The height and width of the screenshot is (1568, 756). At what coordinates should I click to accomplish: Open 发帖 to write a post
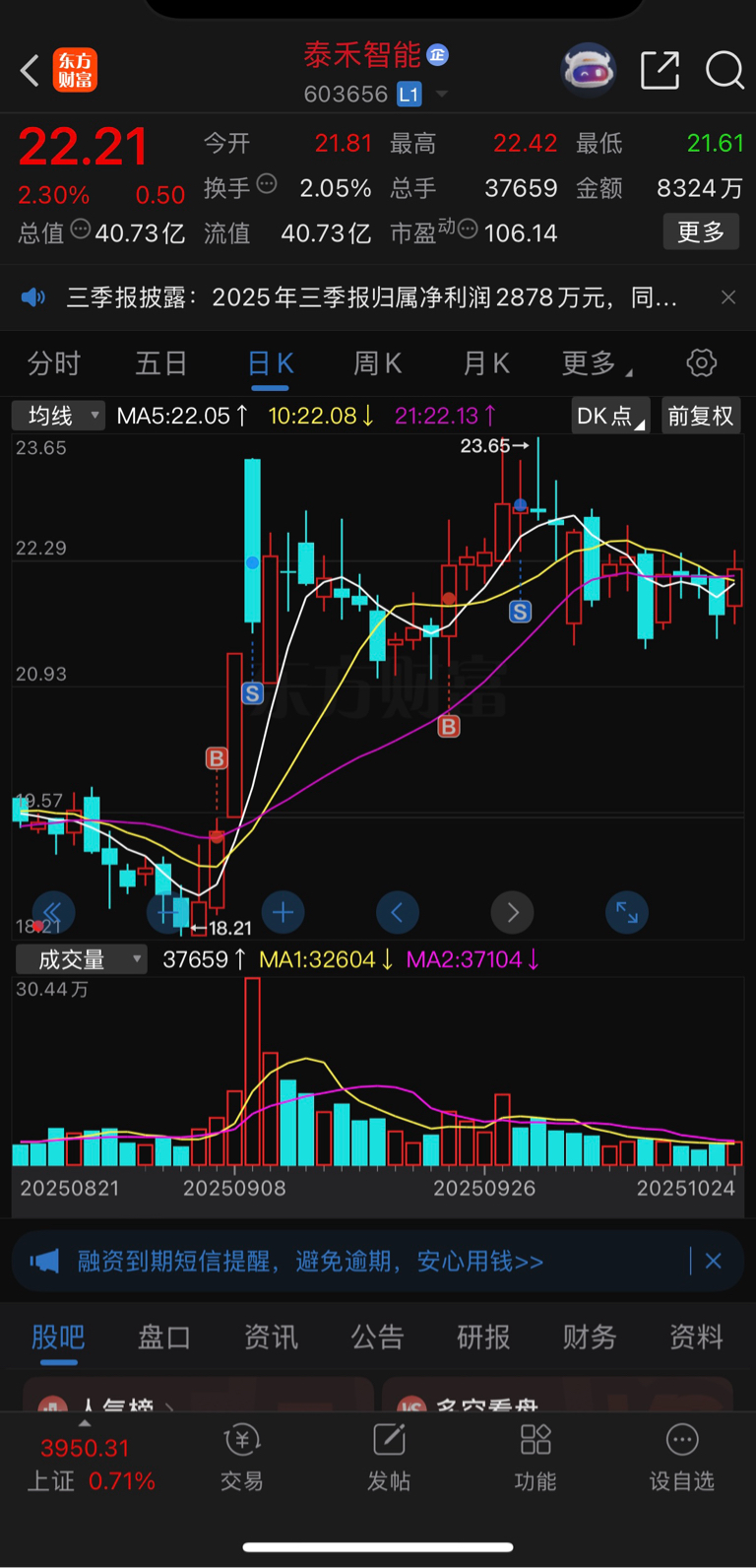click(x=389, y=1459)
